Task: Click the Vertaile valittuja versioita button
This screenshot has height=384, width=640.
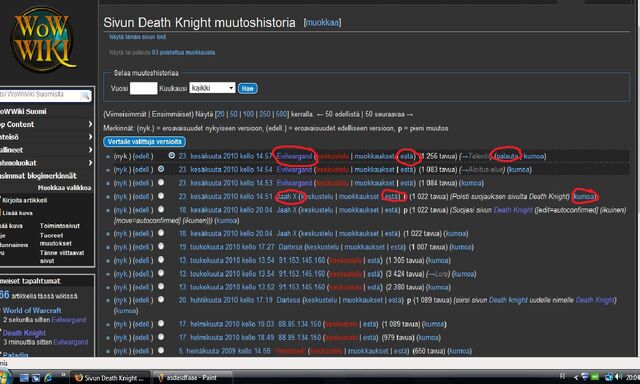Action: tap(144, 142)
